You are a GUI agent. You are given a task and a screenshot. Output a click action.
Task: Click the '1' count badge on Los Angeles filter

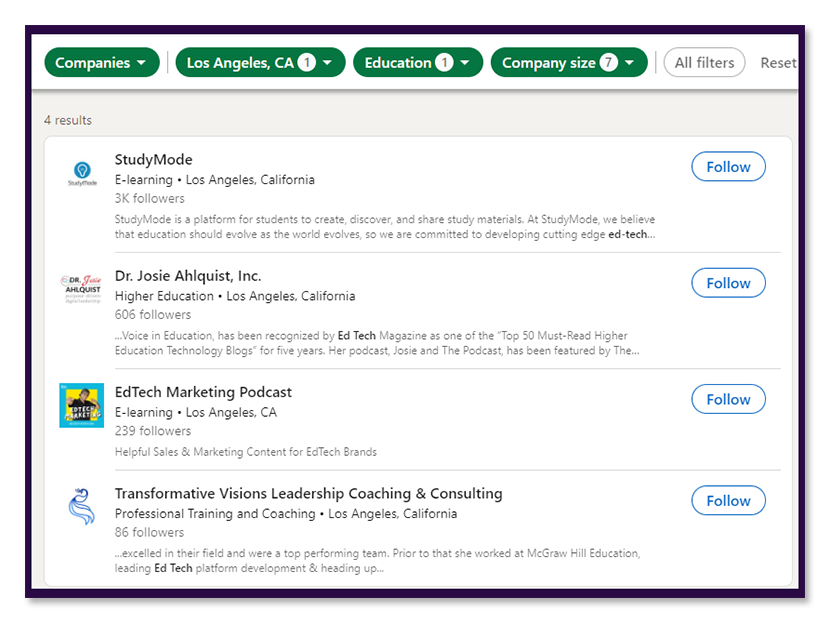click(x=306, y=62)
